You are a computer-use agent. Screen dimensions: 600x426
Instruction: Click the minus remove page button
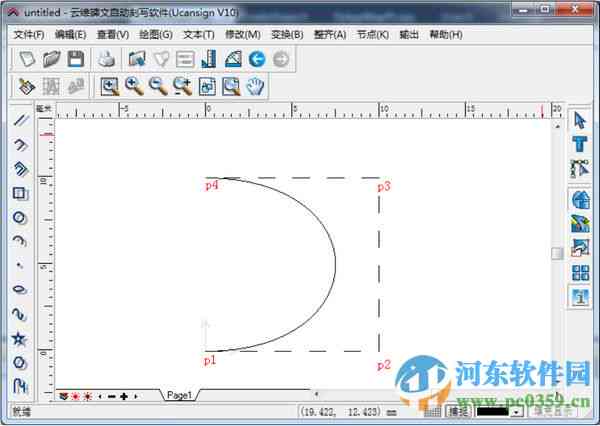pyautogui.click(x=111, y=397)
